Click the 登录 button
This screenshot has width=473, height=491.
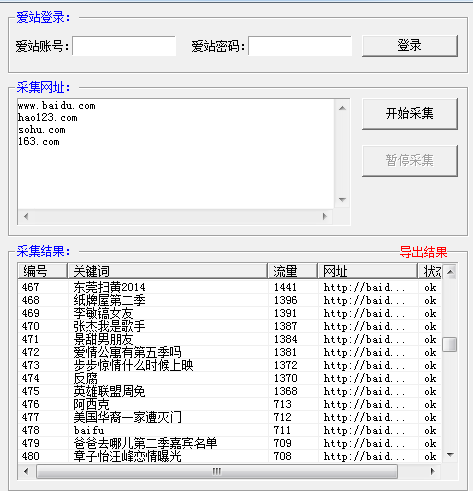[x=410, y=46]
